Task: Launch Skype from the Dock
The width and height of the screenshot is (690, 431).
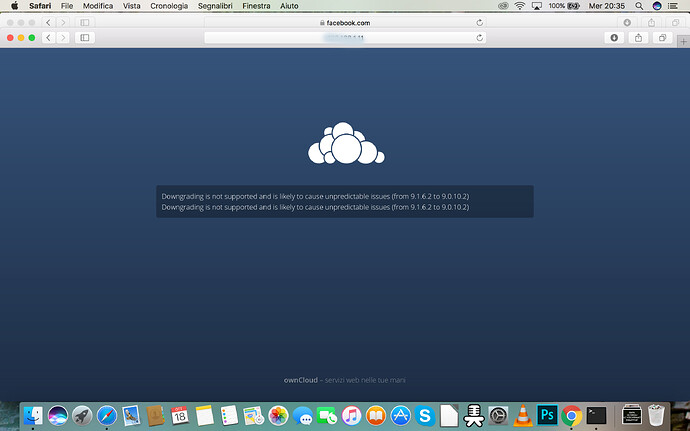Action: (x=425, y=415)
